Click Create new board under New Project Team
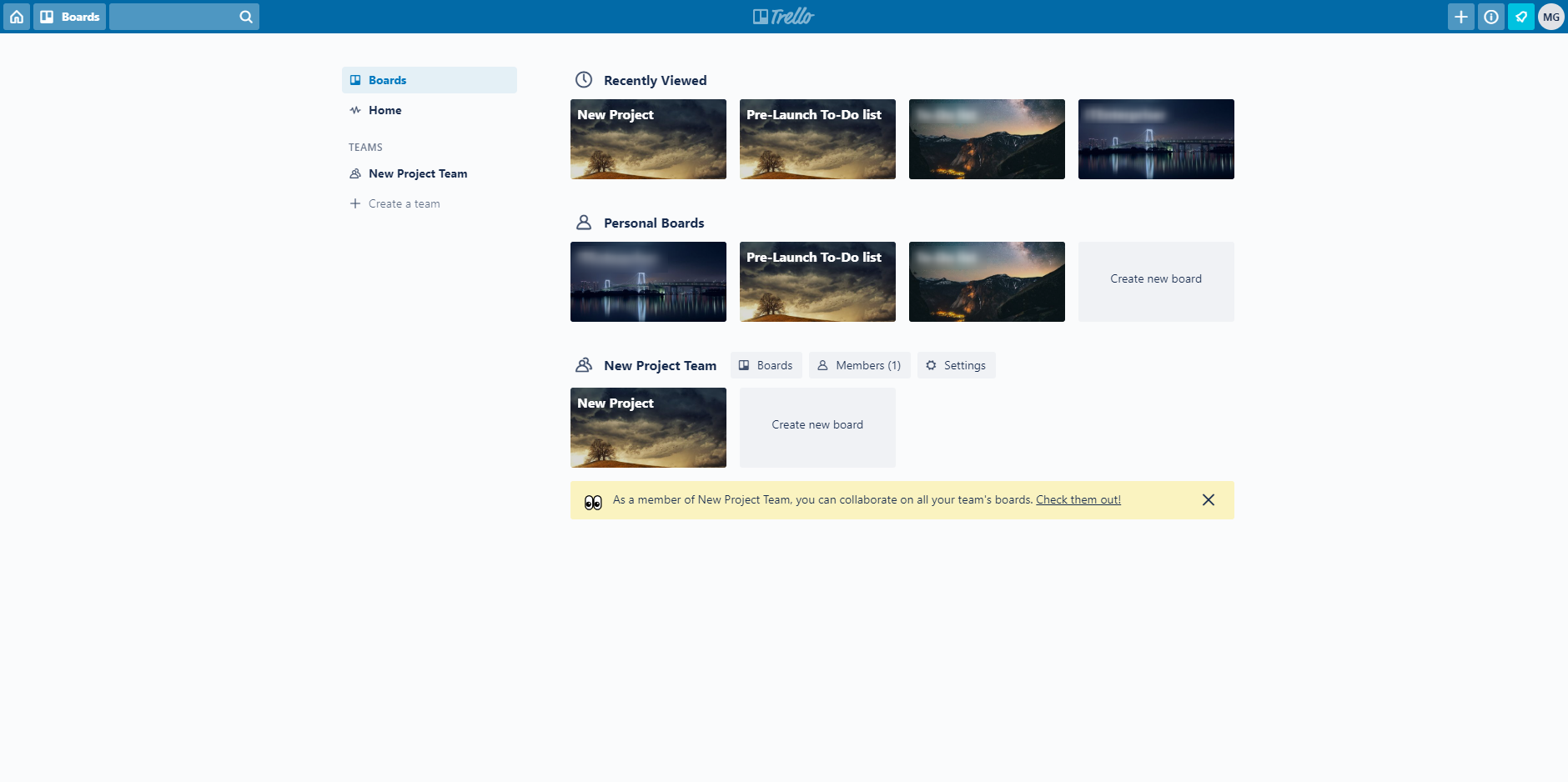Viewport: 1568px width, 782px height. [x=817, y=428]
